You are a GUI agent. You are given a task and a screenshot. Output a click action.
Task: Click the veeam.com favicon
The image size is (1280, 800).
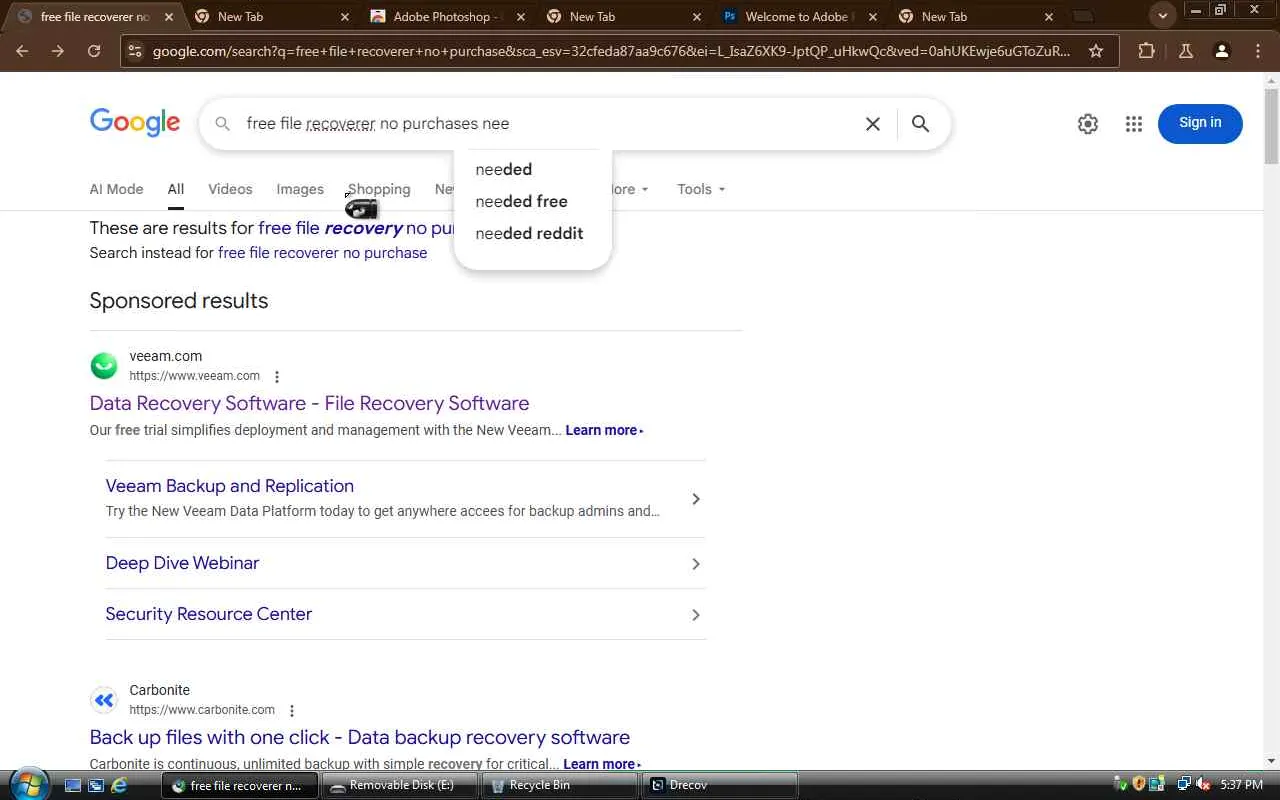click(x=104, y=366)
